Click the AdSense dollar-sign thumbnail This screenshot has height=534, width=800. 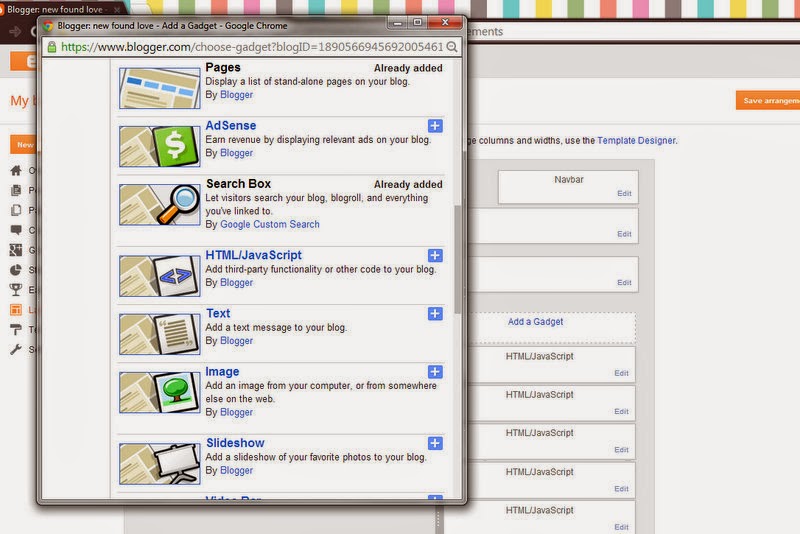click(x=160, y=146)
